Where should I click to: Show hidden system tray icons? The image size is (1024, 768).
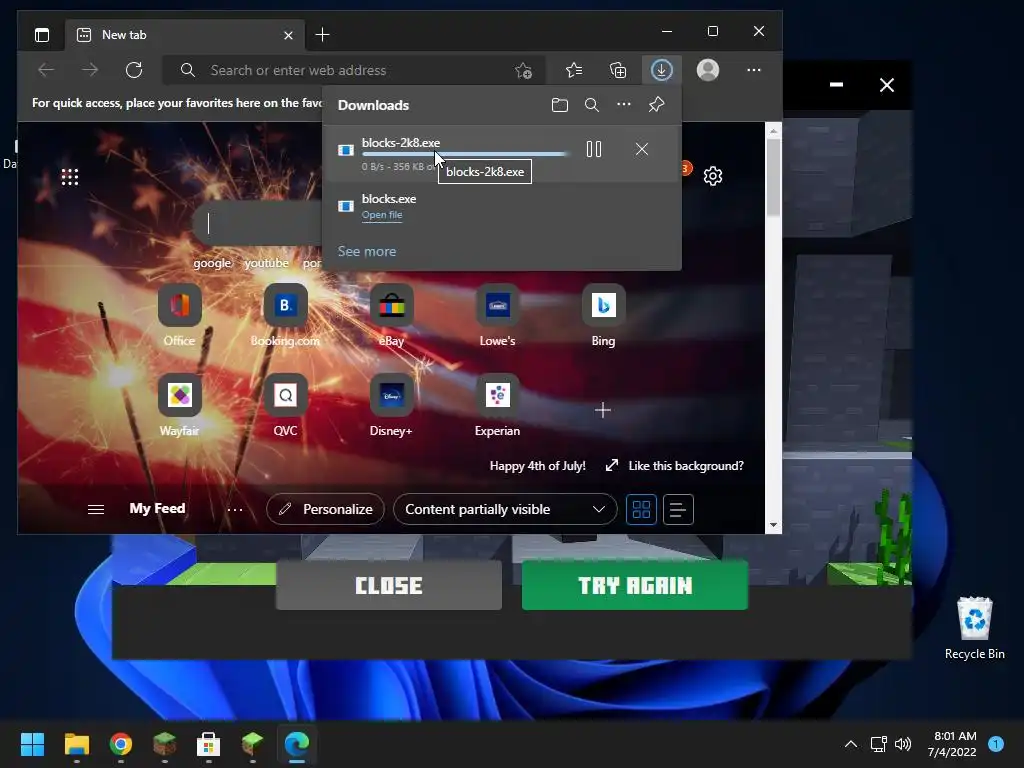tap(851, 744)
